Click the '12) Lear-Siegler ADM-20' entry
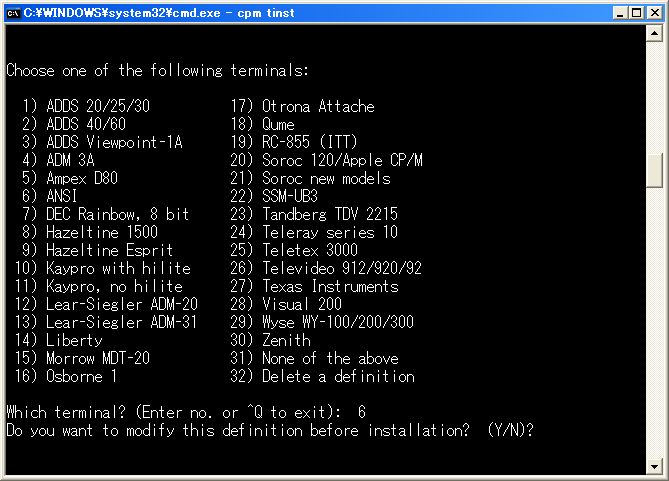Viewport: 669px width, 481px height. [x=106, y=304]
